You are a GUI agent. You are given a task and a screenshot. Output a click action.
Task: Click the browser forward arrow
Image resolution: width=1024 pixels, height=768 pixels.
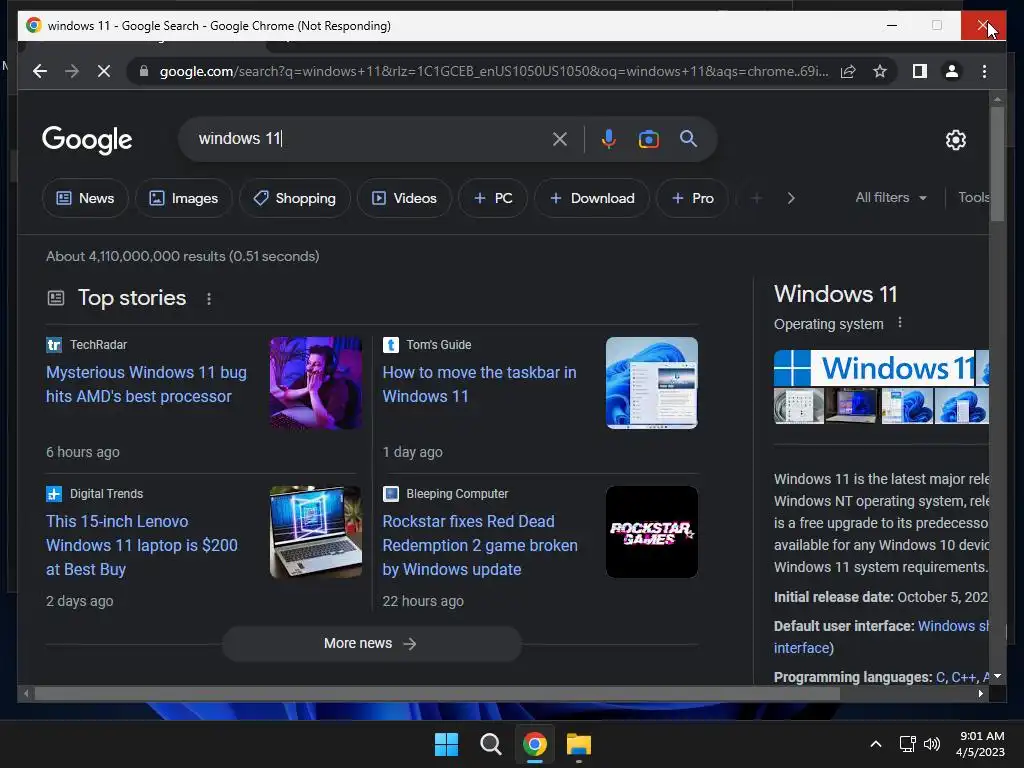tap(72, 71)
